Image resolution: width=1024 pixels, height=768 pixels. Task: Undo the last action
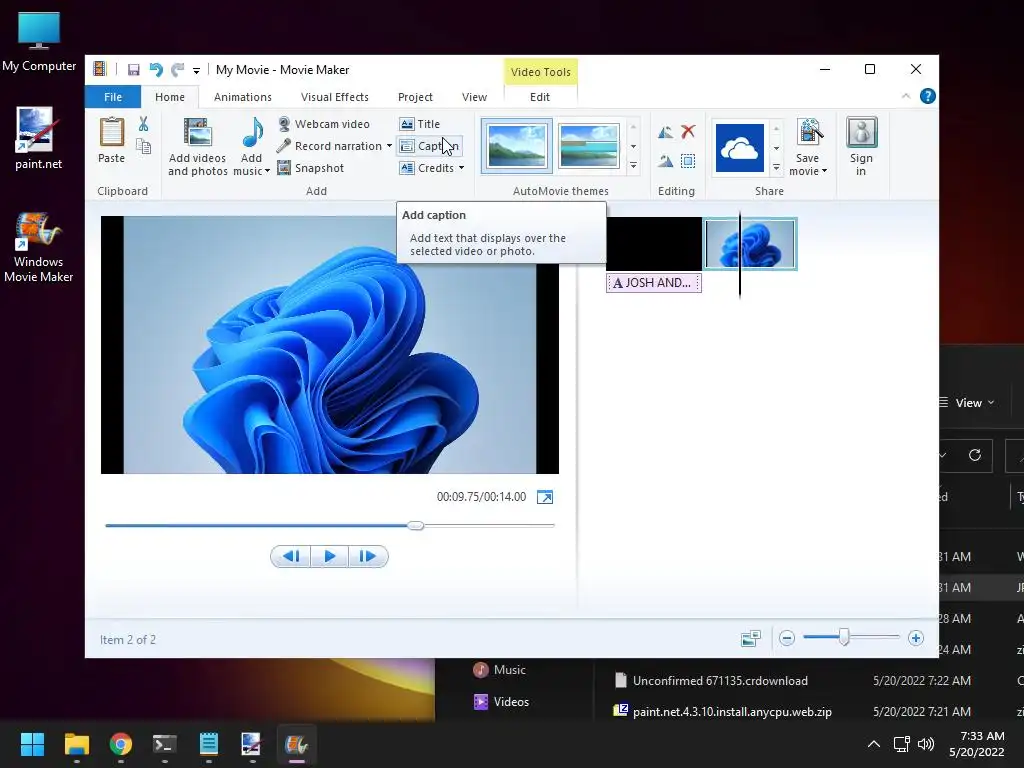click(x=155, y=70)
